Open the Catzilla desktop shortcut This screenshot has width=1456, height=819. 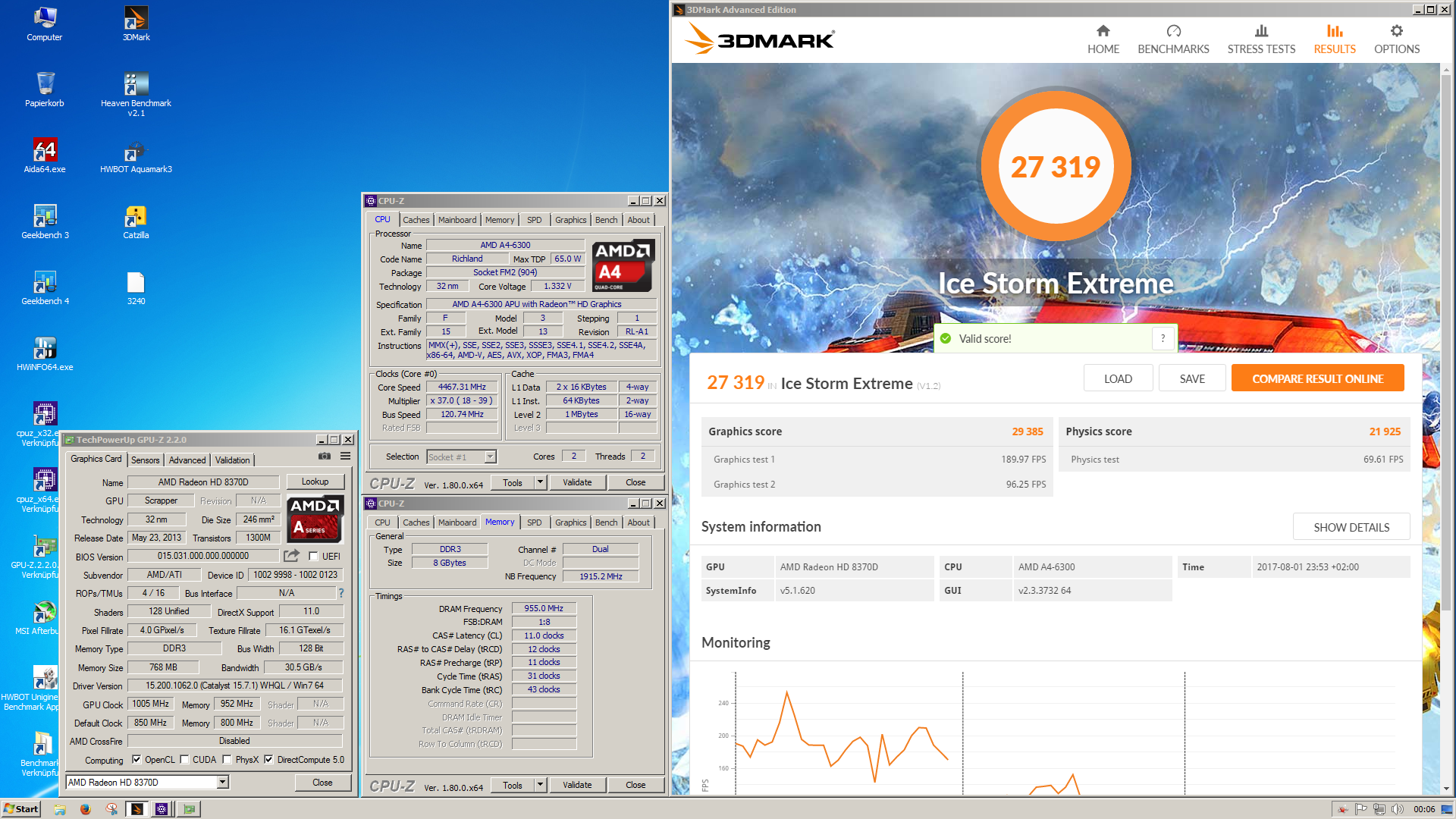coord(136,221)
